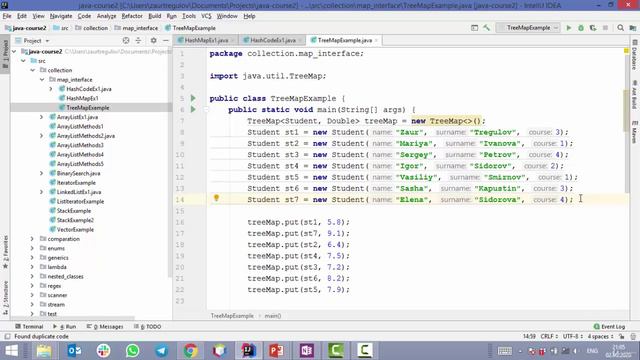Close the TreeMapExample.java tab
This screenshot has width=640, height=360.
(x=376, y=40)
